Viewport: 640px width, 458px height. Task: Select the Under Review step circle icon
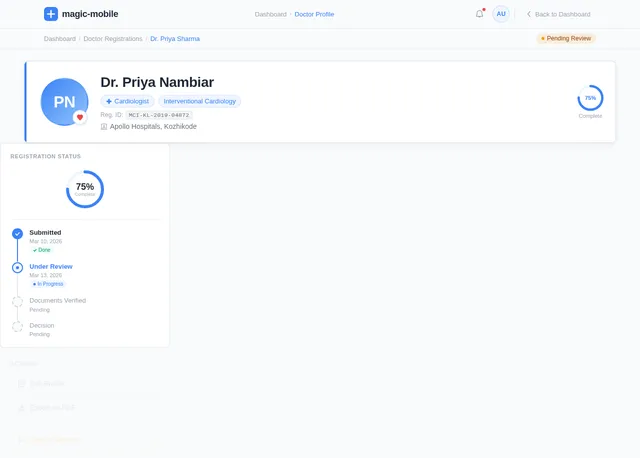point(17,267)
